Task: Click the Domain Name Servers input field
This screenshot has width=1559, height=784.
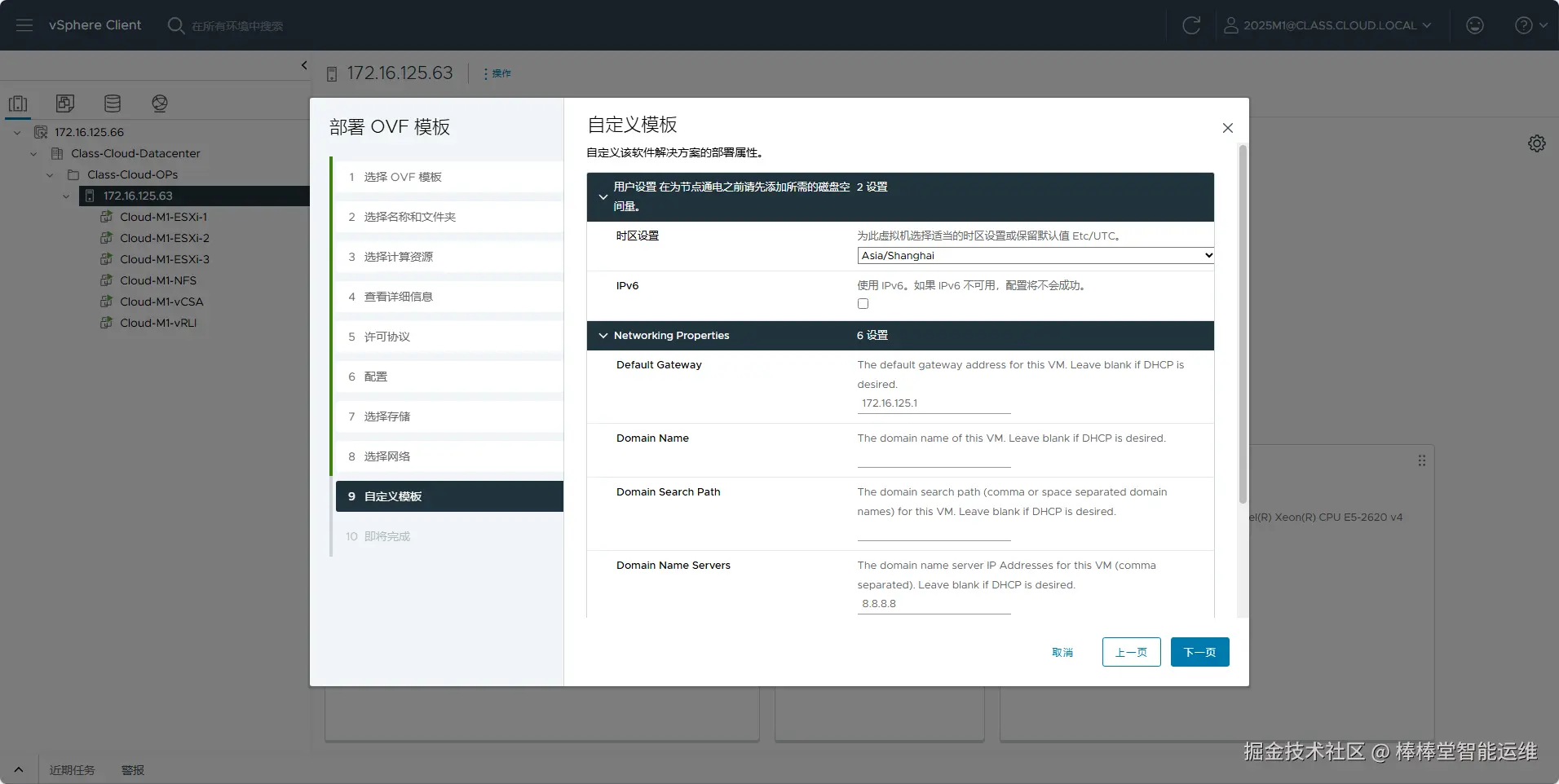Action: pyautogui.click(x=934, y=604)
